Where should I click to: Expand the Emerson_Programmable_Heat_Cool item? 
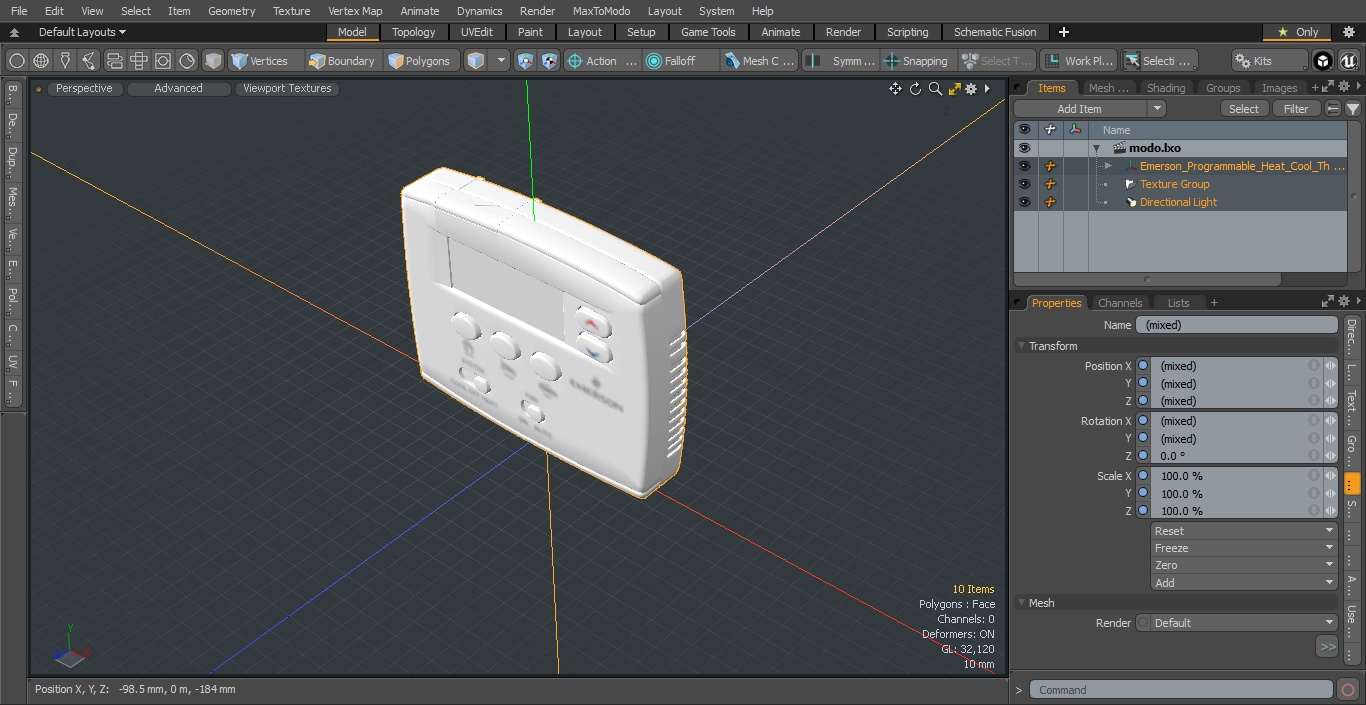point(1108,166)
